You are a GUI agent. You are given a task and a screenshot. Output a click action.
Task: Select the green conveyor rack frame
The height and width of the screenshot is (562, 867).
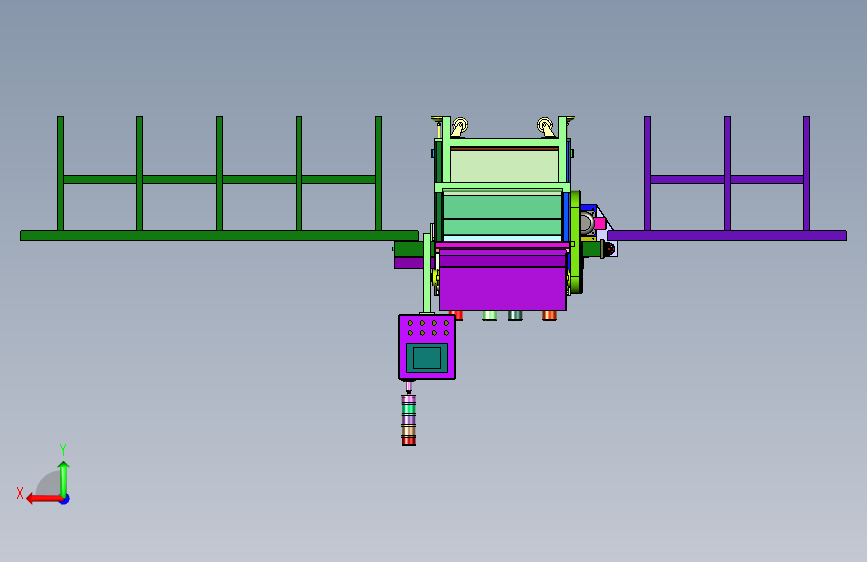coord(220,235)
